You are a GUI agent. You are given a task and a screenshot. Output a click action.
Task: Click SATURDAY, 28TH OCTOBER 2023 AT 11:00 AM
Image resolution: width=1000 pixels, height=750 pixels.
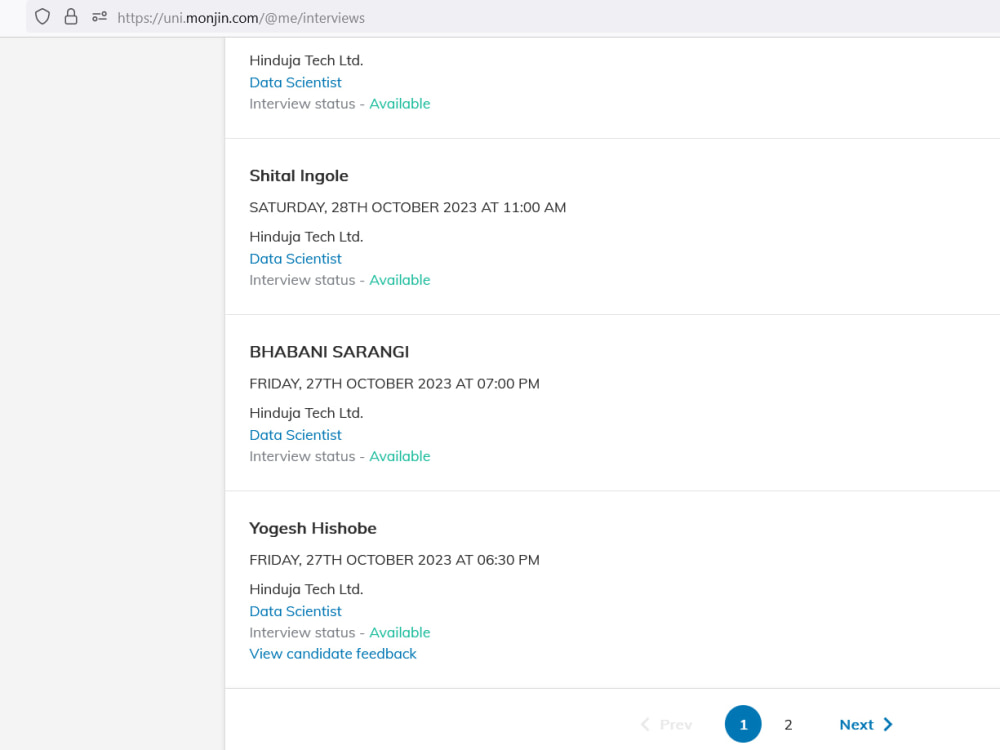[408, 207]
